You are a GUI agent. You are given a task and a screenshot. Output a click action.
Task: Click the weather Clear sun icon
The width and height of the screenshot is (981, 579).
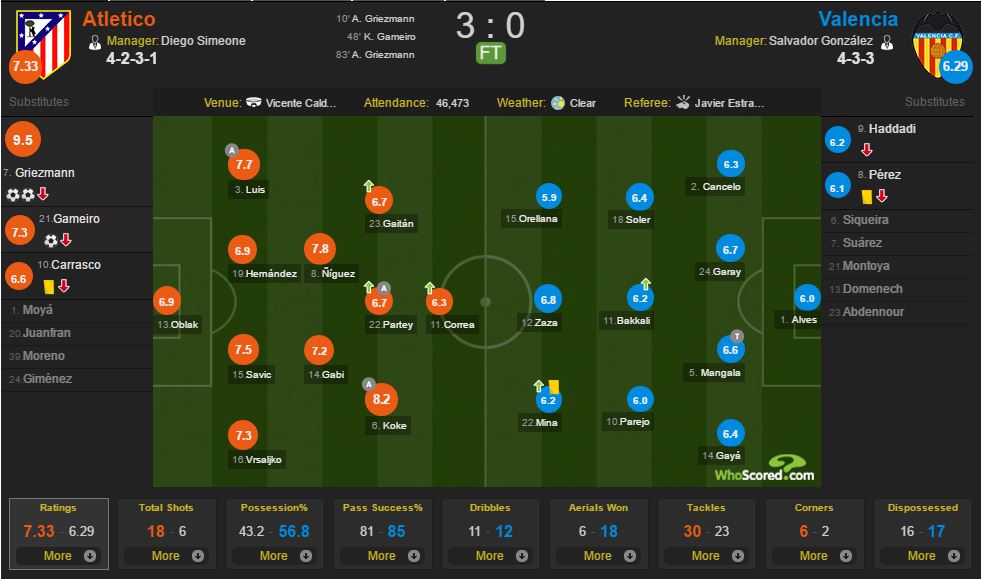pos(558,103)
